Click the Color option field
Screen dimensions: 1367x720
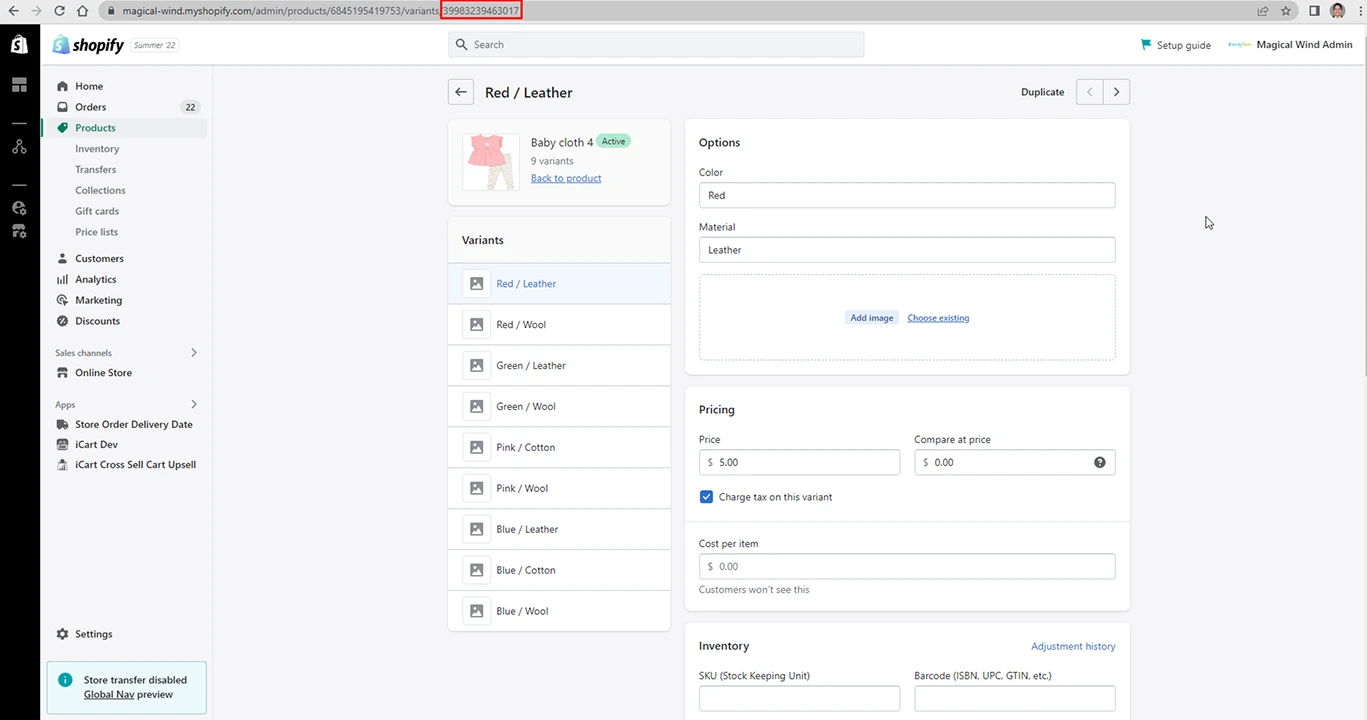pos(907,195)
